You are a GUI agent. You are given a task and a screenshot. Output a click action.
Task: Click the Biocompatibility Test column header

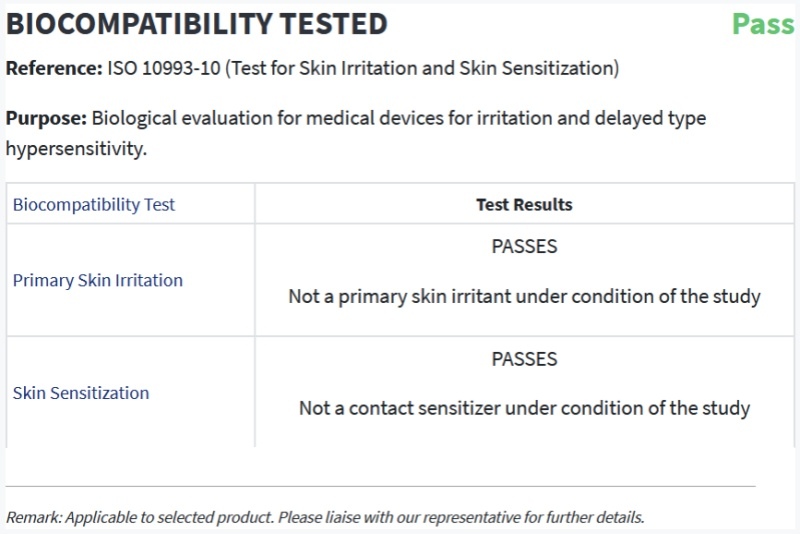[93, 205]
